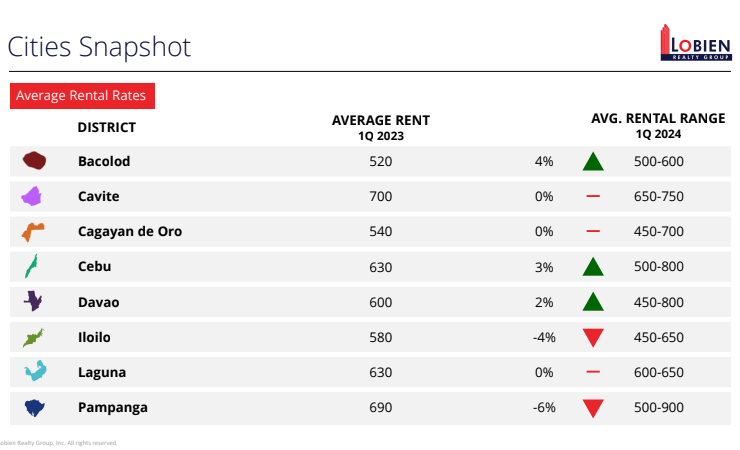Click the AVERAGE RENT 1Q 2023 header

[380, 127]
